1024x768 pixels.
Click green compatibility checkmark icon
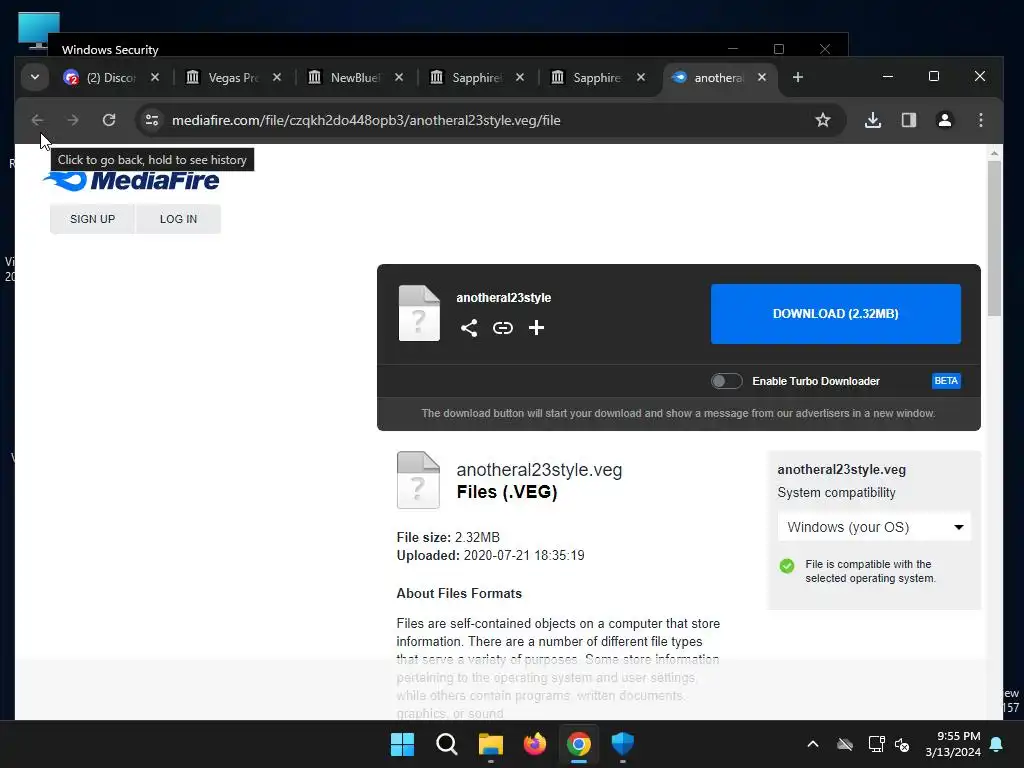point(787,566)
